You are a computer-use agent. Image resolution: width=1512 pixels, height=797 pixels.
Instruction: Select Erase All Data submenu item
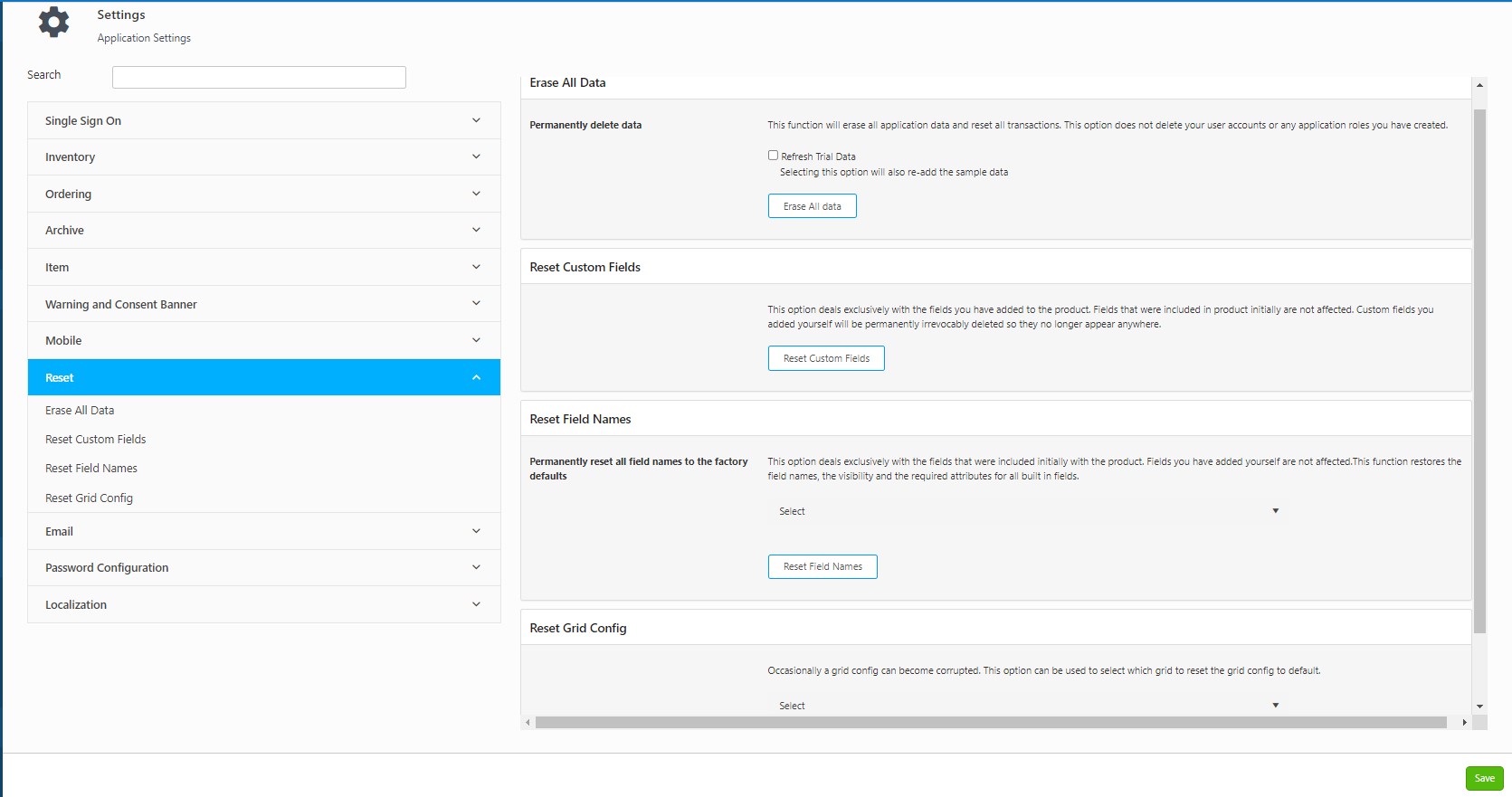(80, 411)
